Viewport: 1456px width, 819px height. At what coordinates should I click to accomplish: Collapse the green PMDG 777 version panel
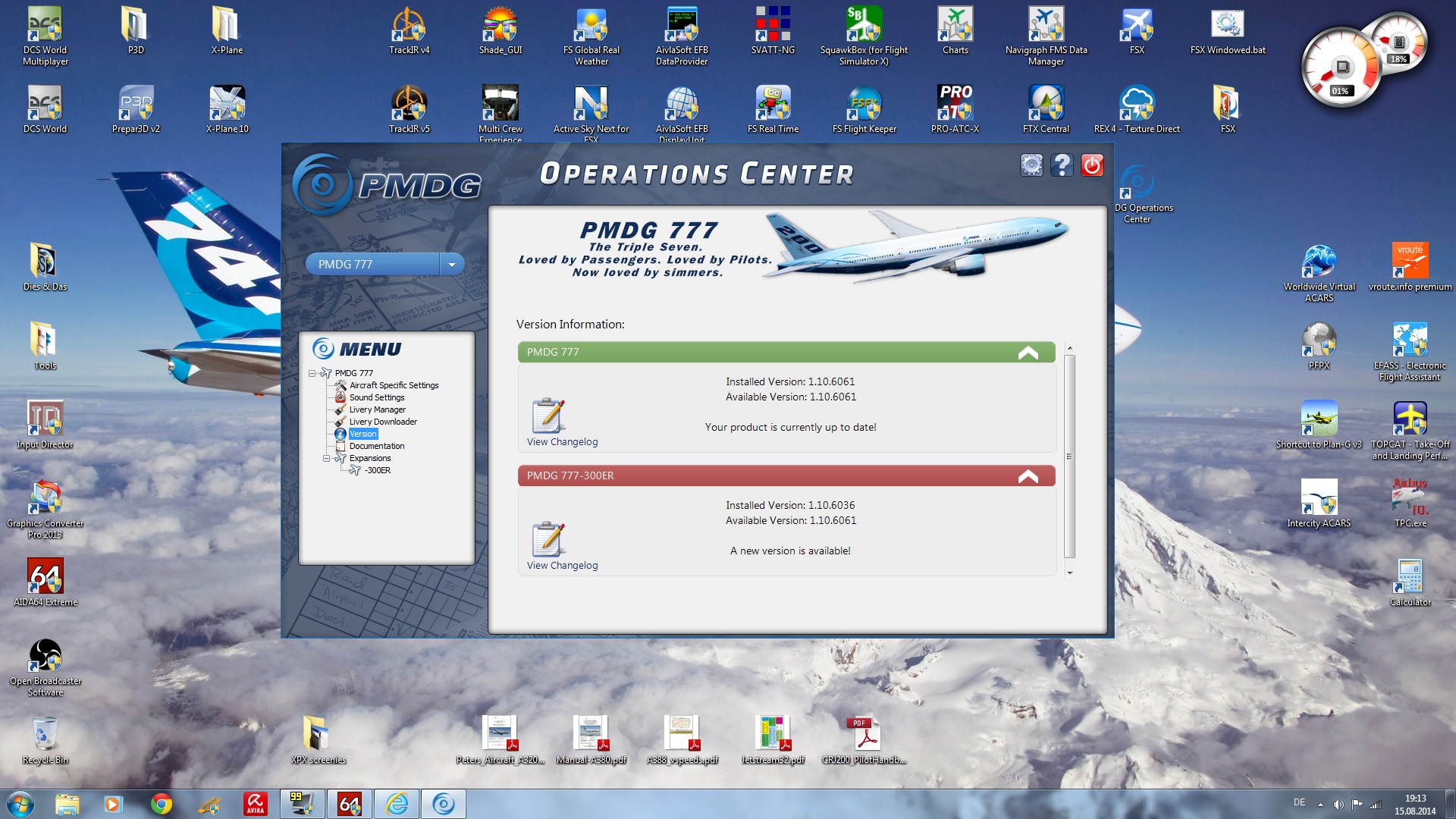coord(1028,353)
